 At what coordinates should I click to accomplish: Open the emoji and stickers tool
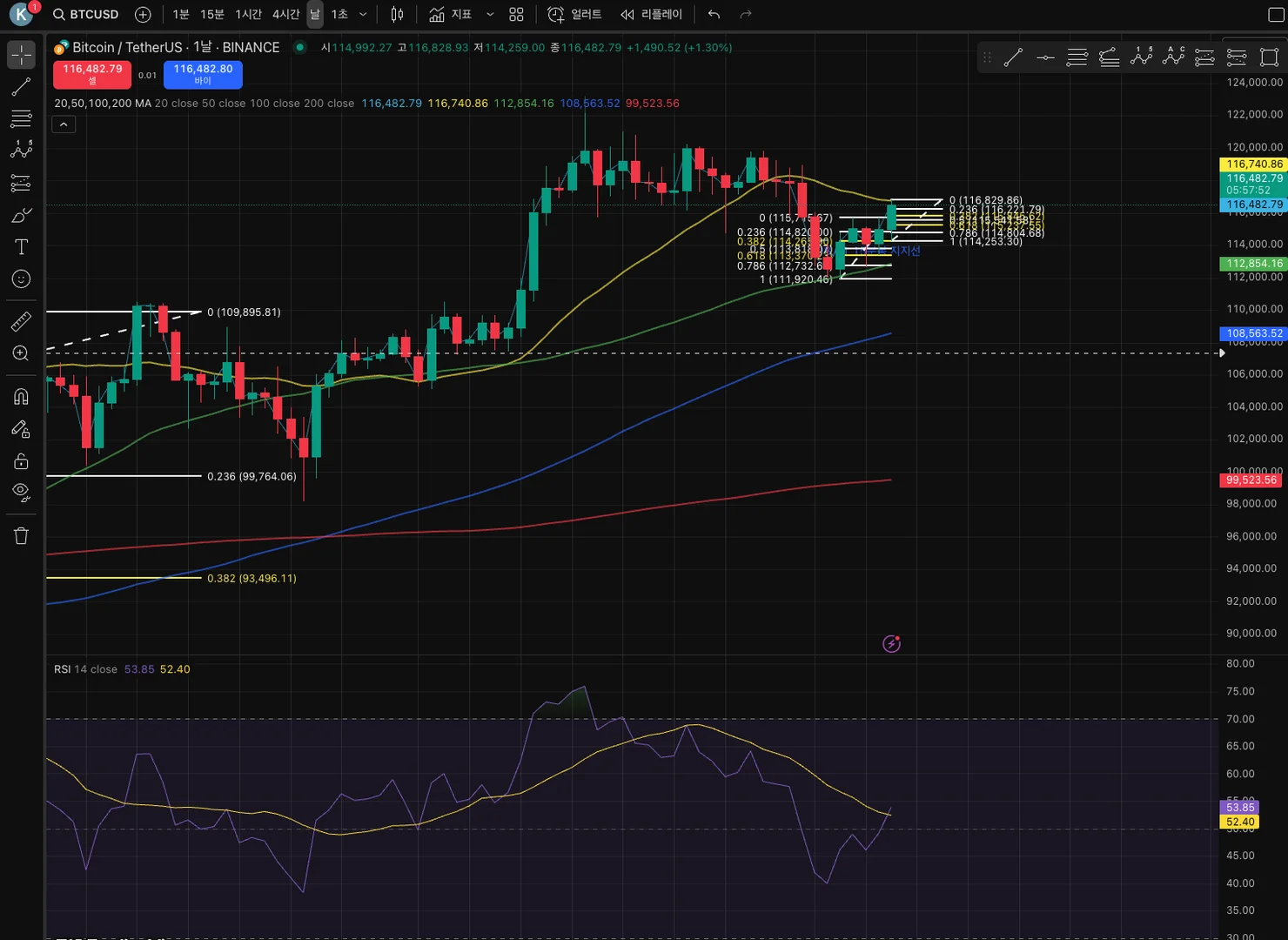[21, 279]
